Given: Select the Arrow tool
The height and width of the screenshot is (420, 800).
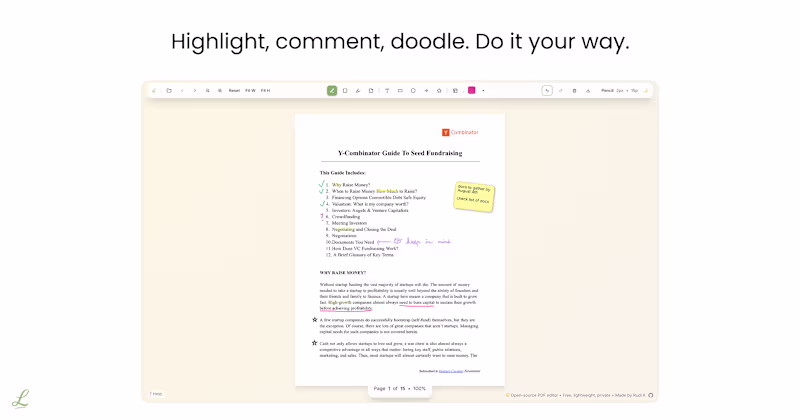Looking at the screenshot, I should point(426,90).
